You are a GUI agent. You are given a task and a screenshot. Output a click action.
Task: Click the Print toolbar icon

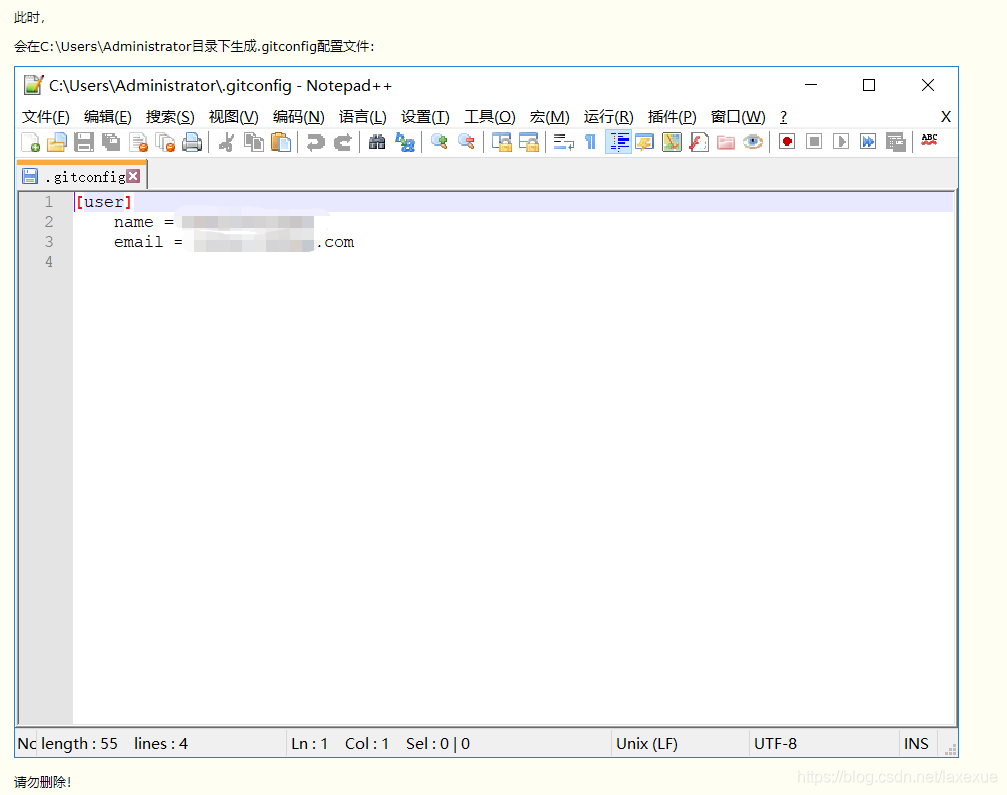[x=192, y=142]
